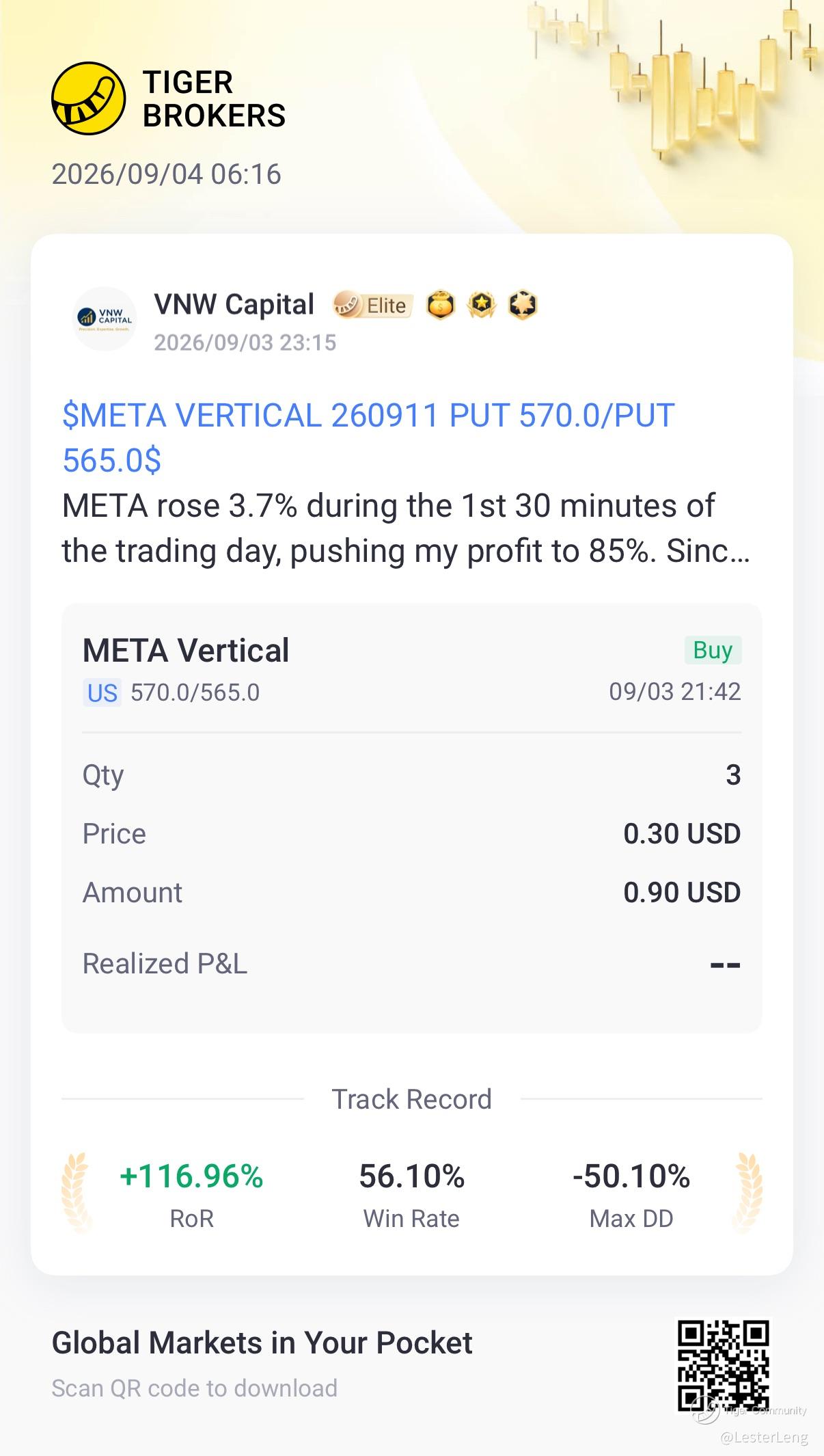Click the TIGER BROKERS wordmark
The width and height of the screenshot is (824, 1456).
(x=214, y=99)
